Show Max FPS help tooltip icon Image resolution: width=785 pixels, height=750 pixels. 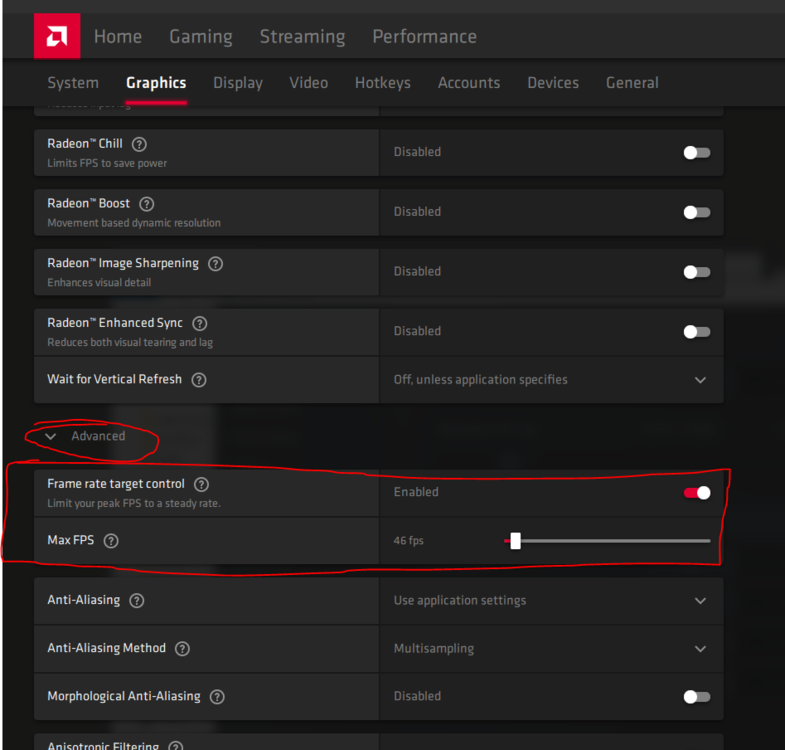point(111,541)
